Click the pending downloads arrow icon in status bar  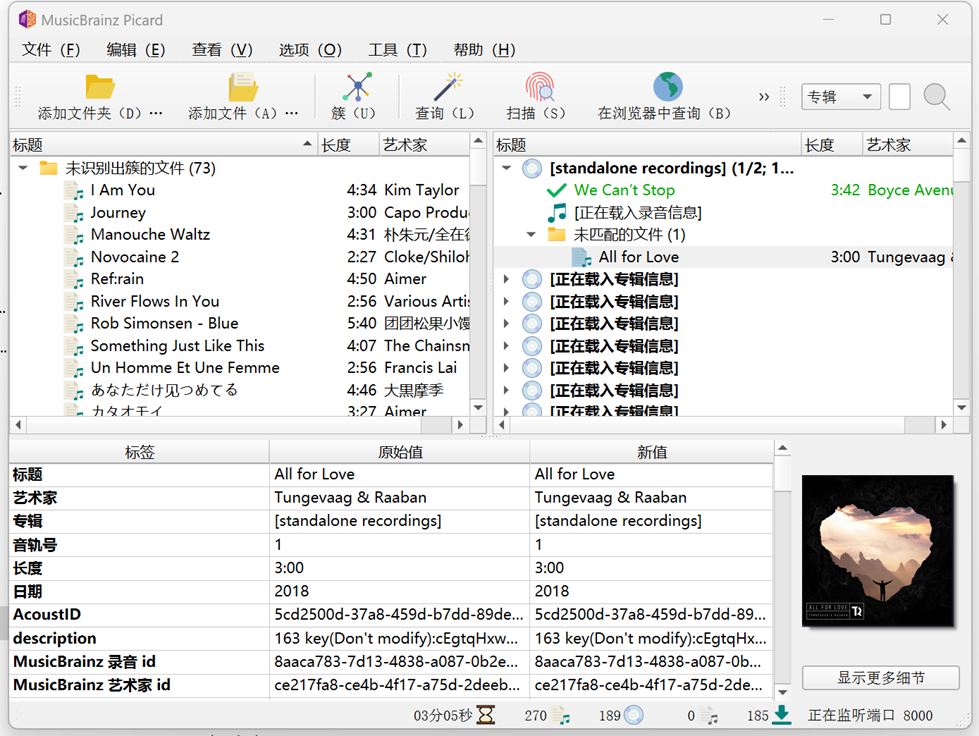(x=782, y=715)
